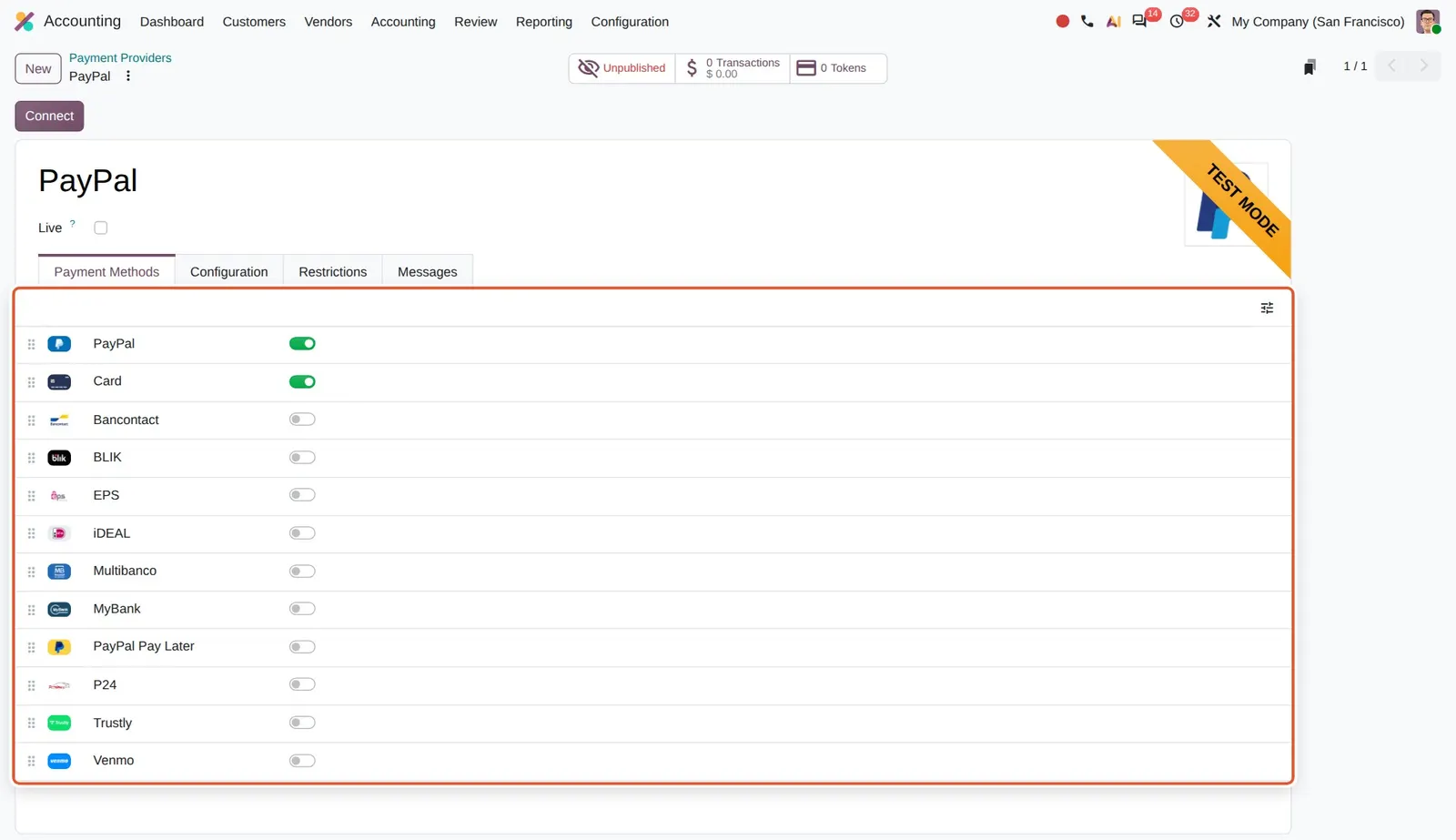Click the red recording indicator icon
Image resolution: width=1456 pixels, height=840 pixels.
coord(1062,21)
